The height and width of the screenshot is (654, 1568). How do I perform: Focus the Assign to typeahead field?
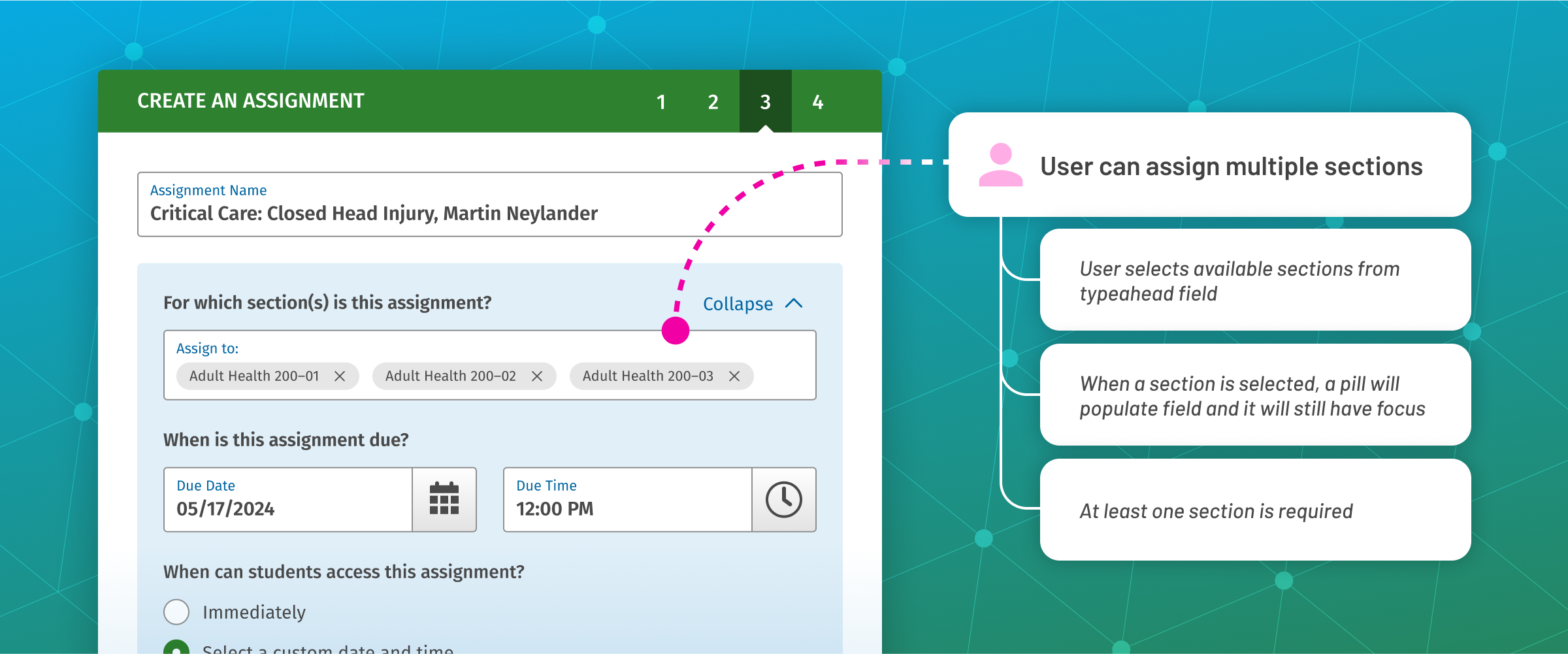(490, 365)
